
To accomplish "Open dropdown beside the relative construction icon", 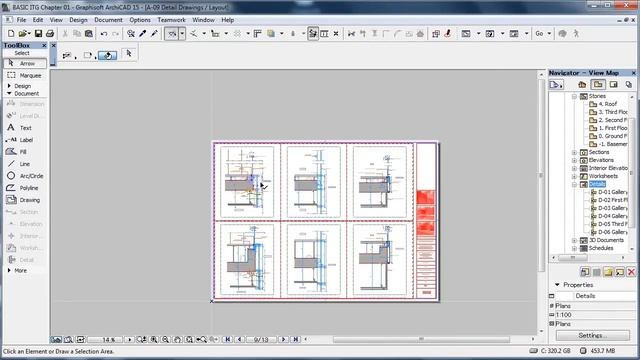I will pyautogui.click(x=226, y=33).
